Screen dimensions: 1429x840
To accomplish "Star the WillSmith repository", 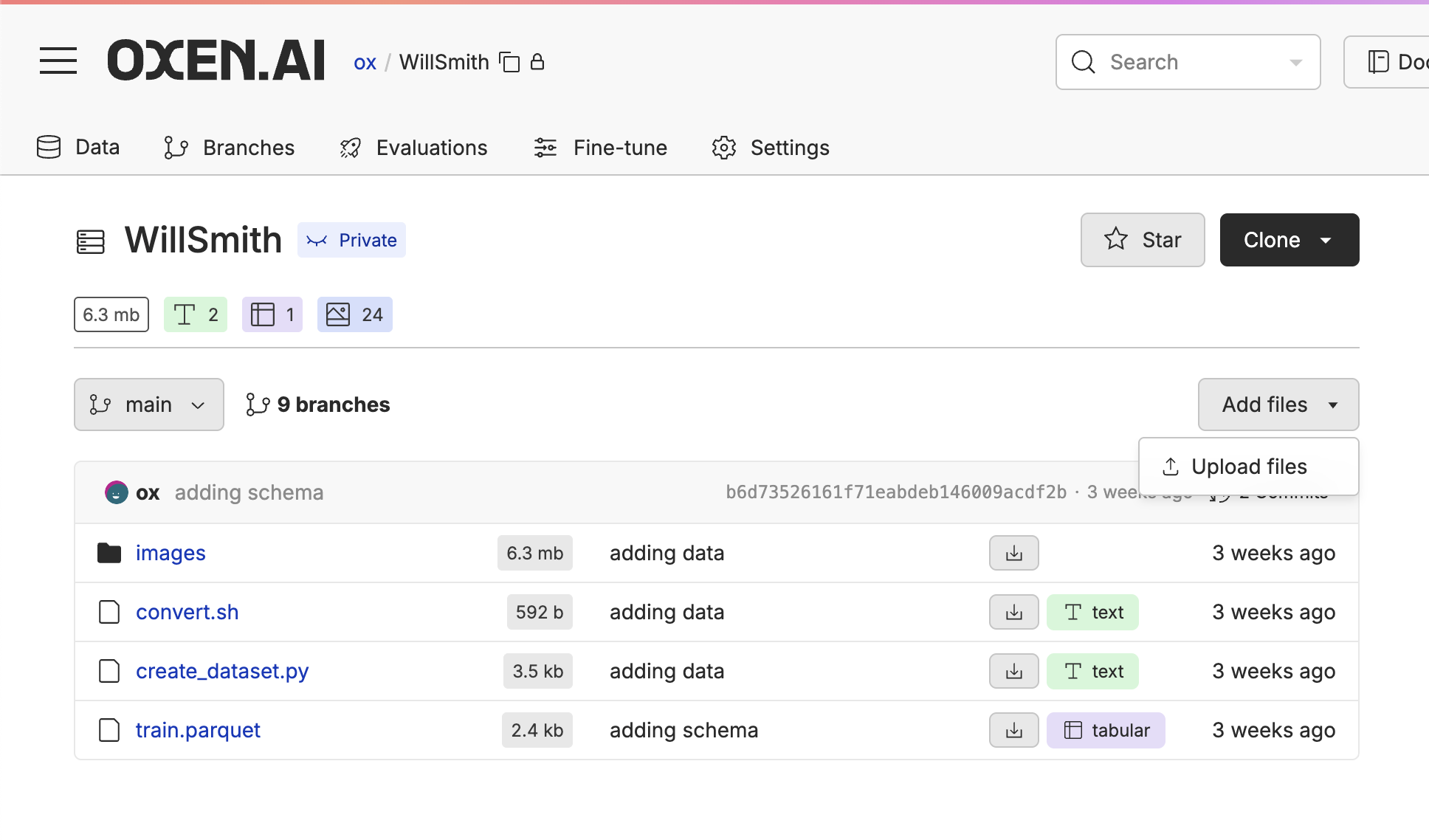I will 1142,240.
